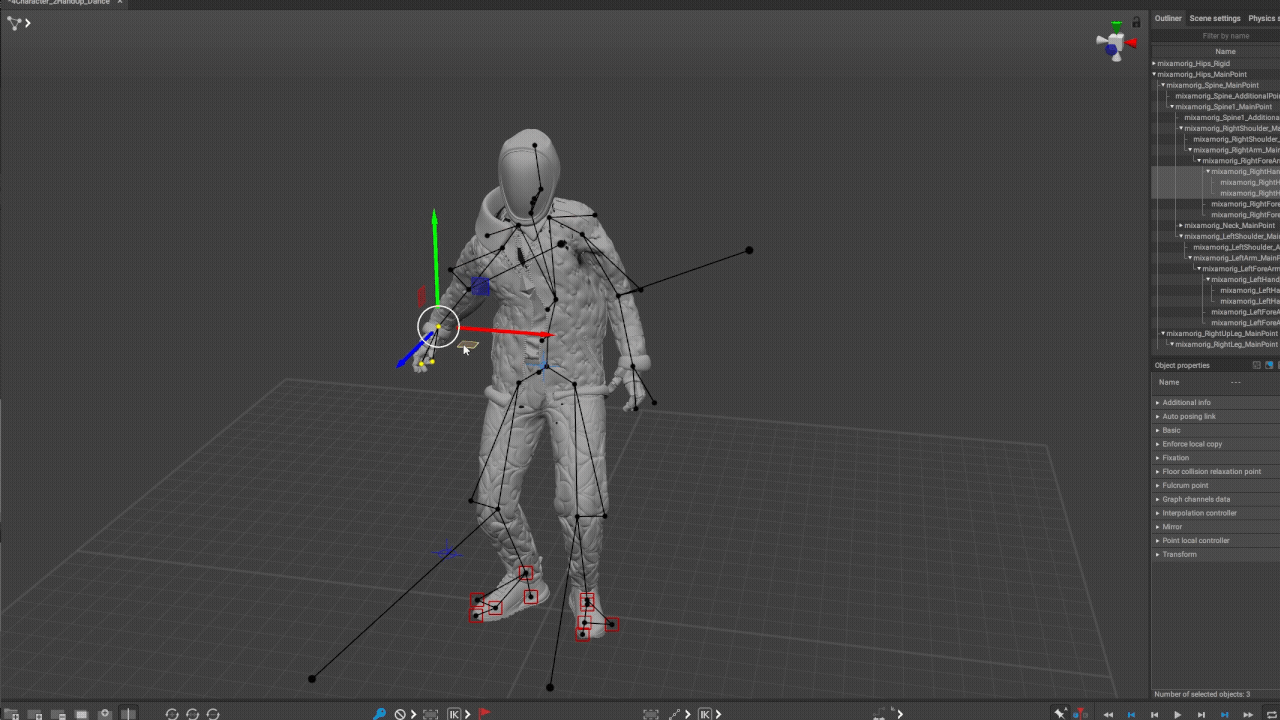The image size is (1280, 720).
Task: Expand the mixamorig_Hips_Rigid tree node
Action: click(x=1154, y=64)
